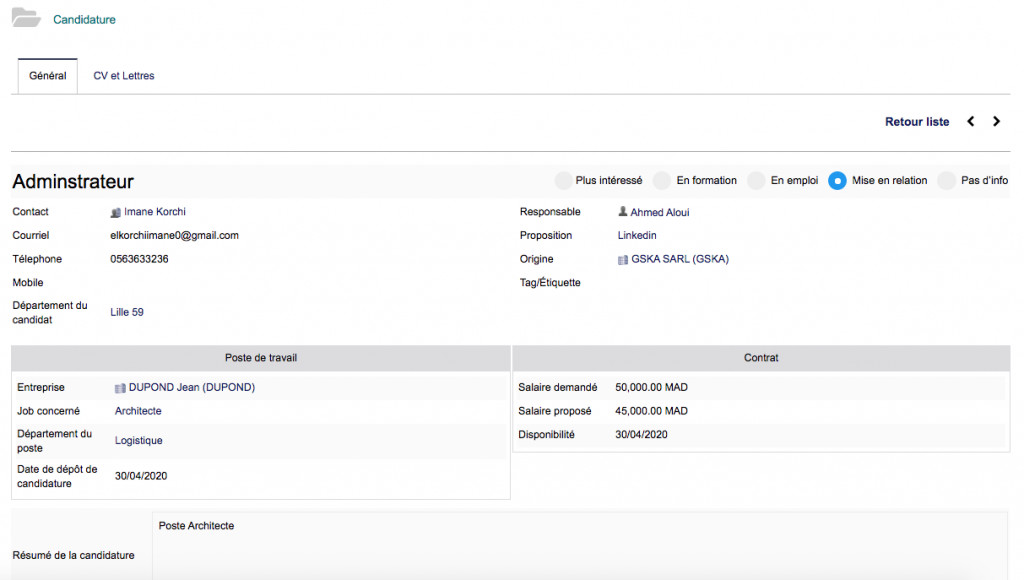Open the GSKA SARL (GSKA) origin link
Viewport: 1024px width, 580px height.
click(x=680, y=260)
